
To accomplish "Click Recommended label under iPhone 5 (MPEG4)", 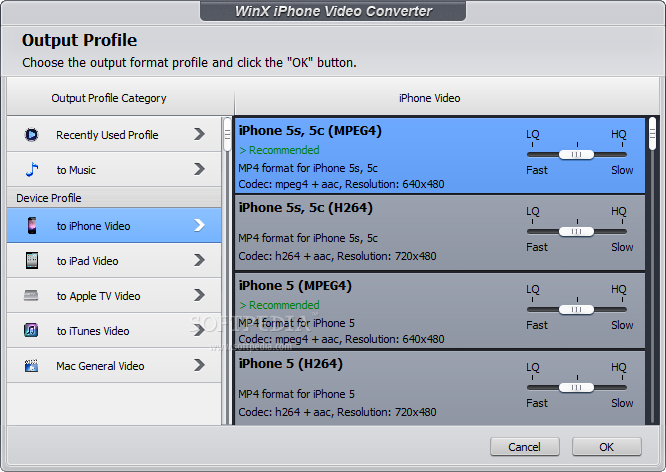I will [x=279, y=305].
